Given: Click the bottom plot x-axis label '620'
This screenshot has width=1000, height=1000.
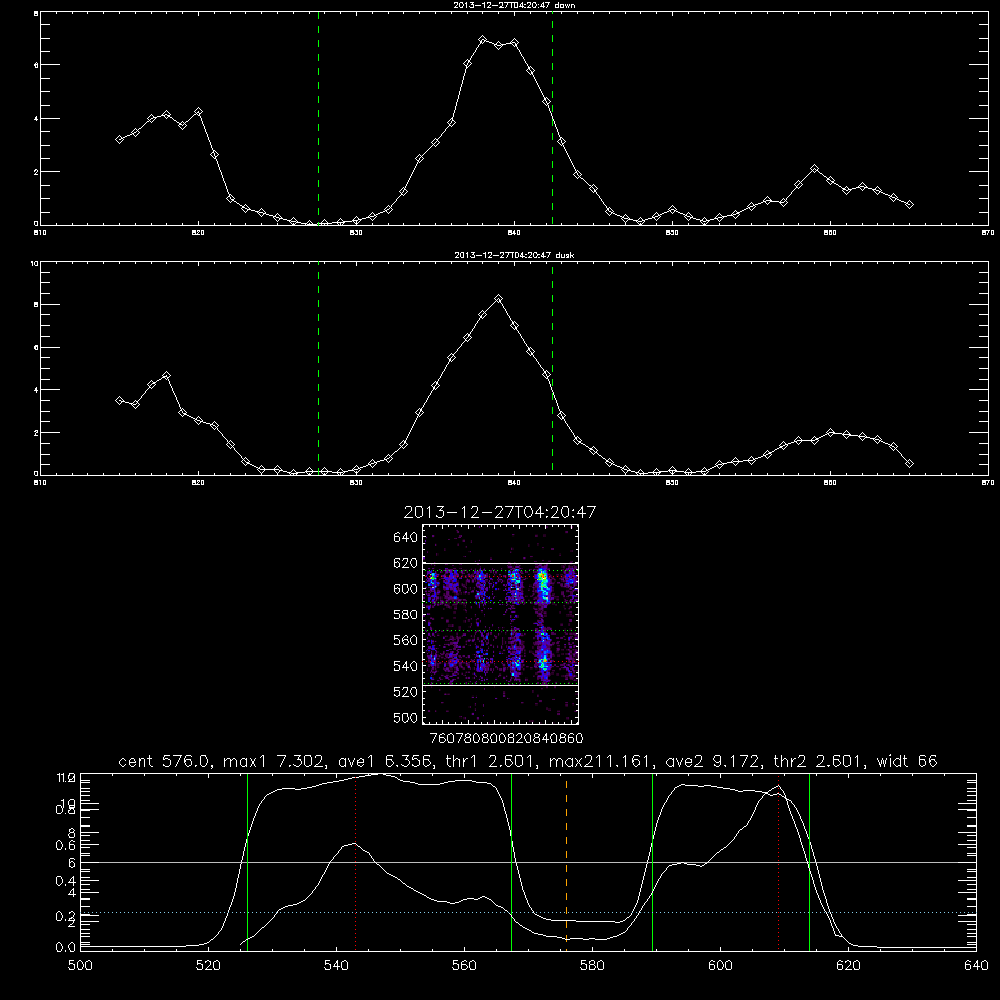Looking at the screenshot, I should [x=848, y=966].
